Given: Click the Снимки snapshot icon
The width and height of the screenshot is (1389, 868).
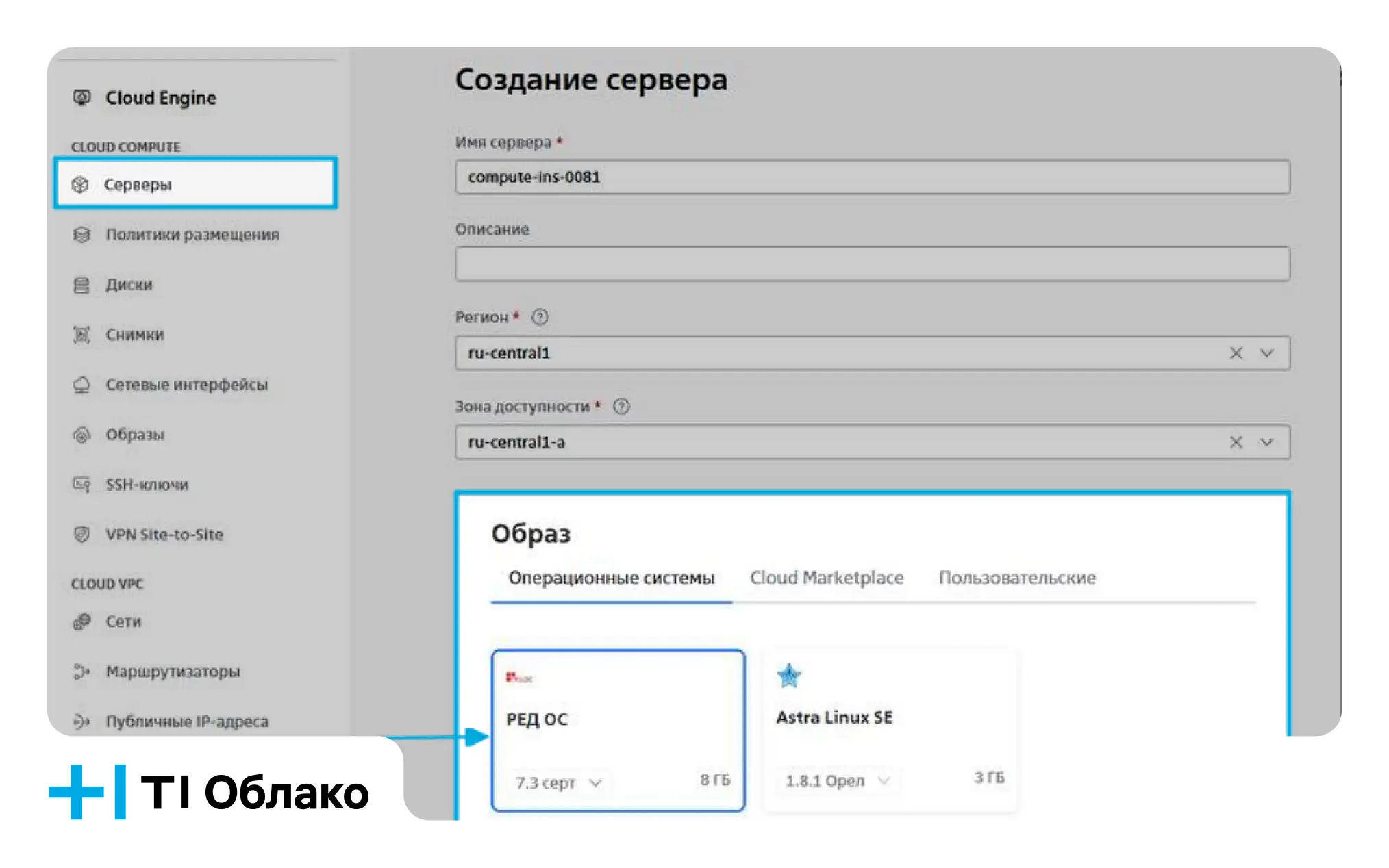Looking at the screenshot, I should pos(82,335).
